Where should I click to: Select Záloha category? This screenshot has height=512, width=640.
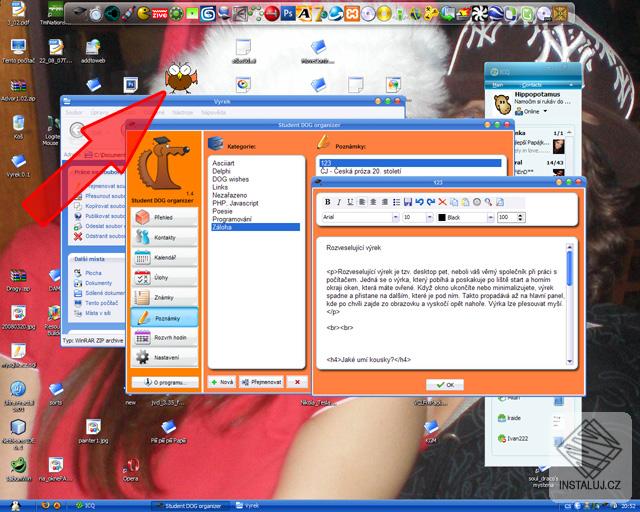click(x=256, y=227)
